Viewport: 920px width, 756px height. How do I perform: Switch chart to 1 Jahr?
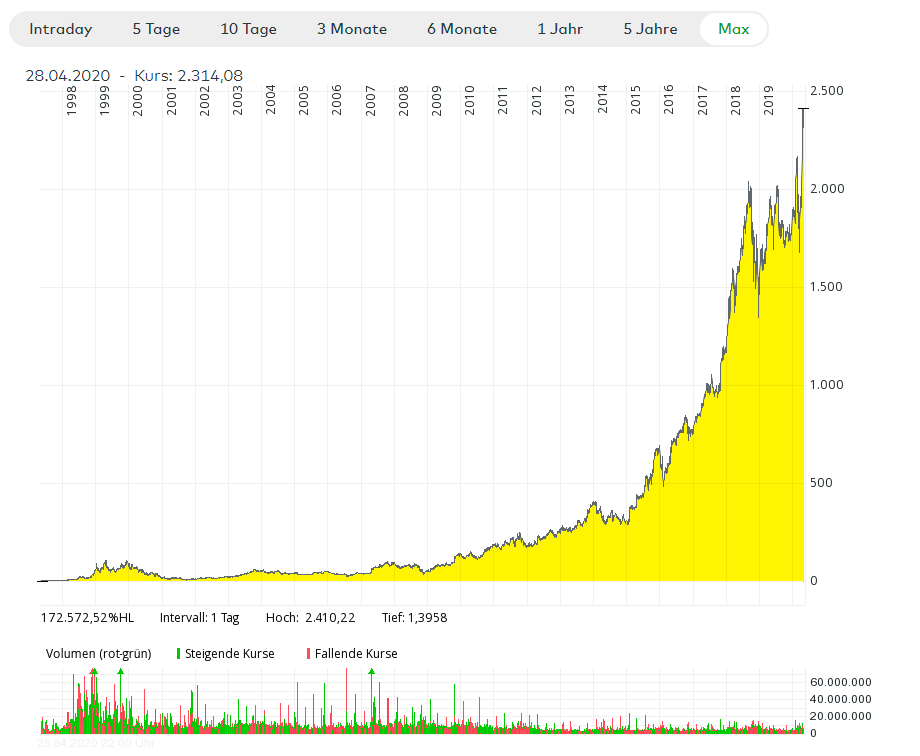pyautogui.click(x=560, y=29)
